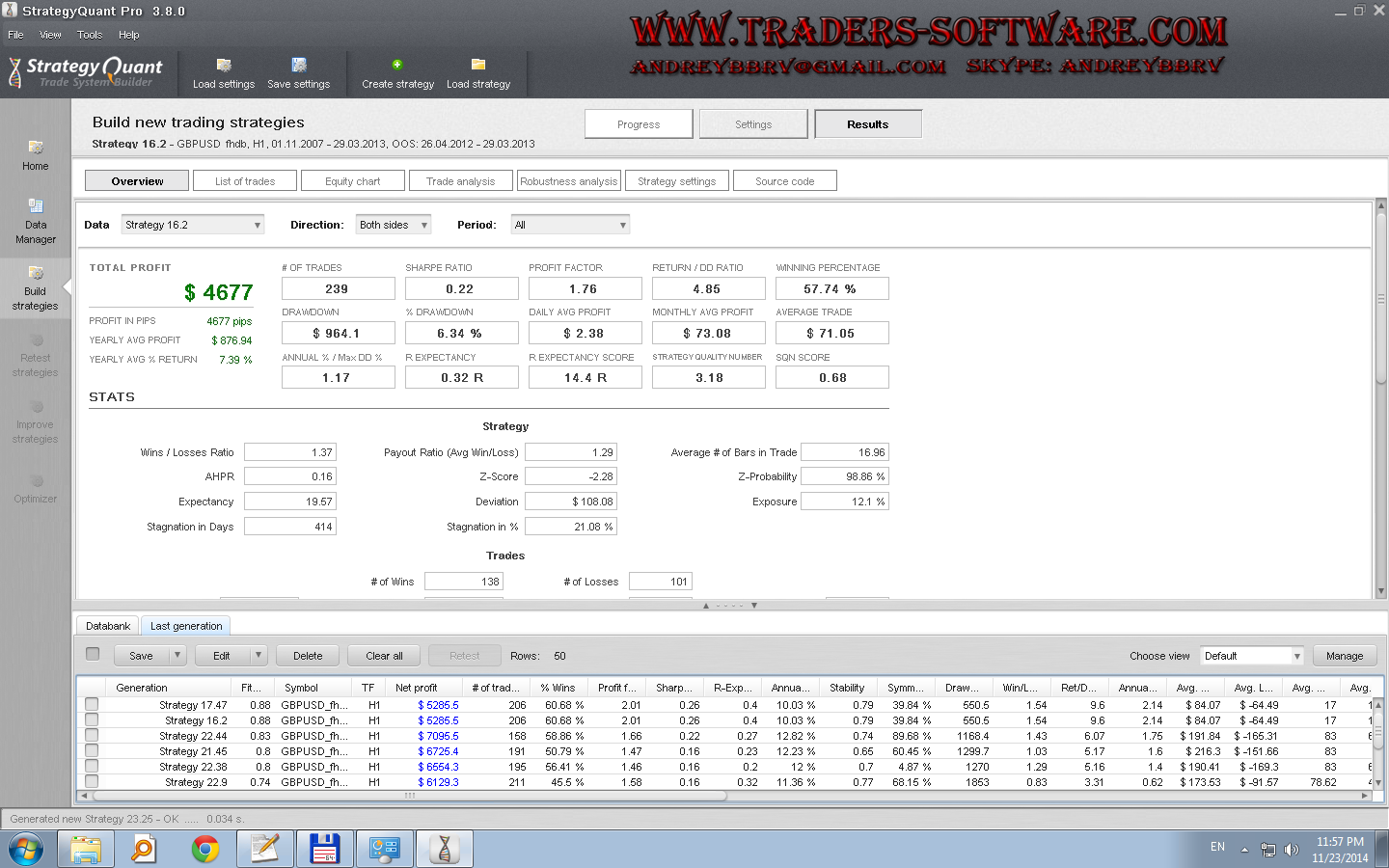The height and width of the screenshot is (868, 1389).
Task: Check the Strategy 22.44 row checkbox
Action: tap(92, 735)
